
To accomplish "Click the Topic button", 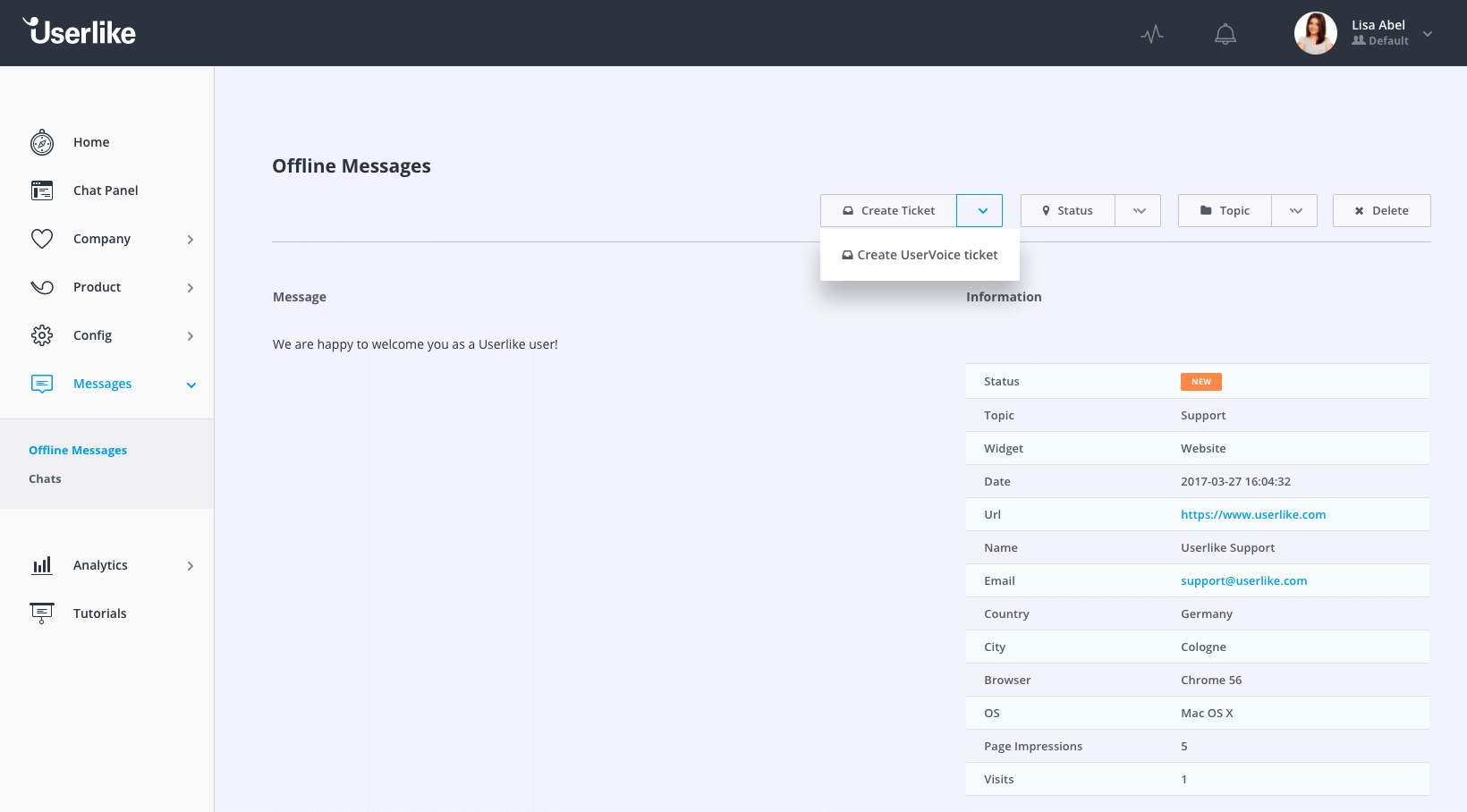I will tap(1225, 210).
